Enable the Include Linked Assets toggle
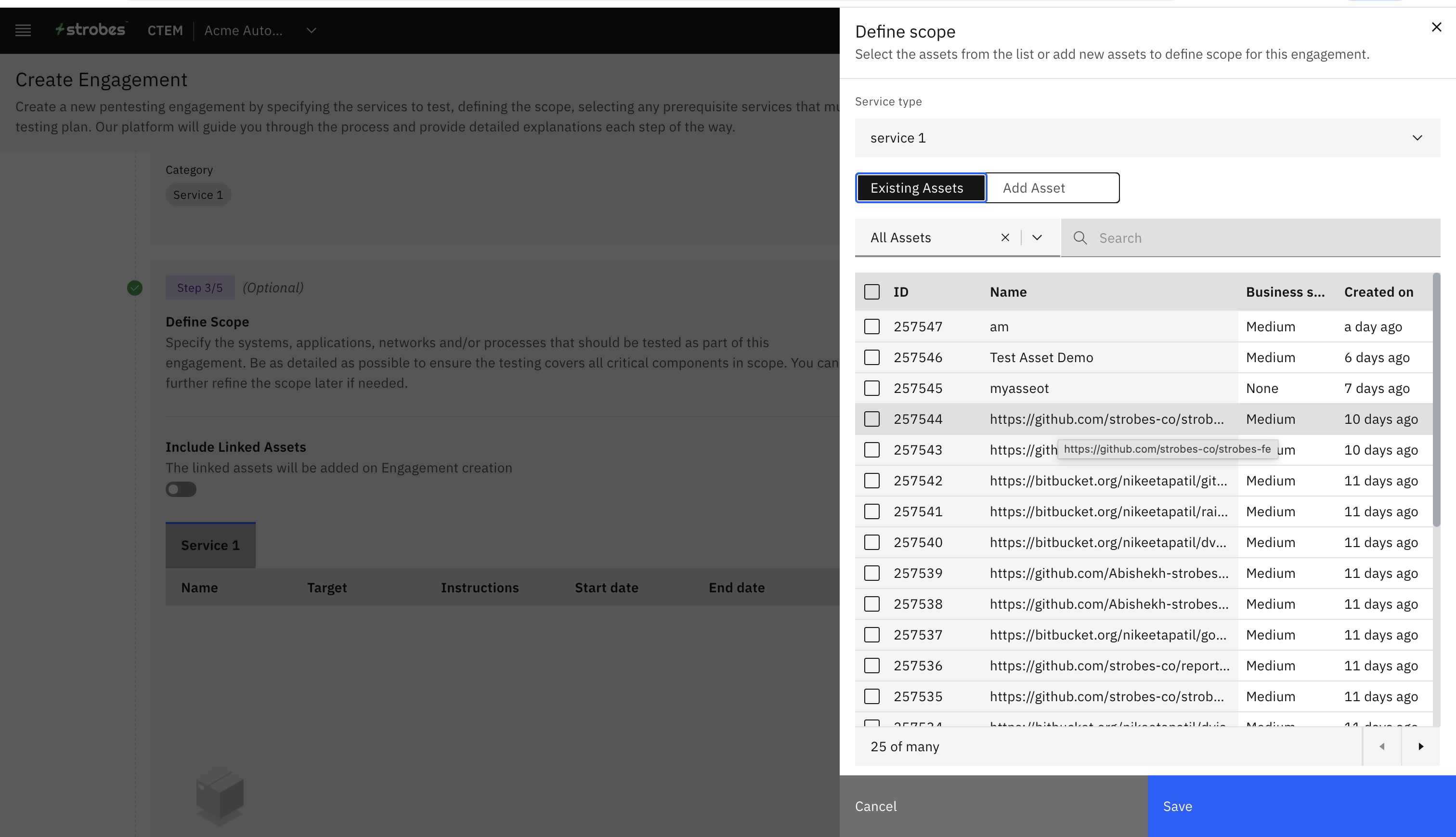The height and width of the screenshot is (837, 1456). point(181,489)
